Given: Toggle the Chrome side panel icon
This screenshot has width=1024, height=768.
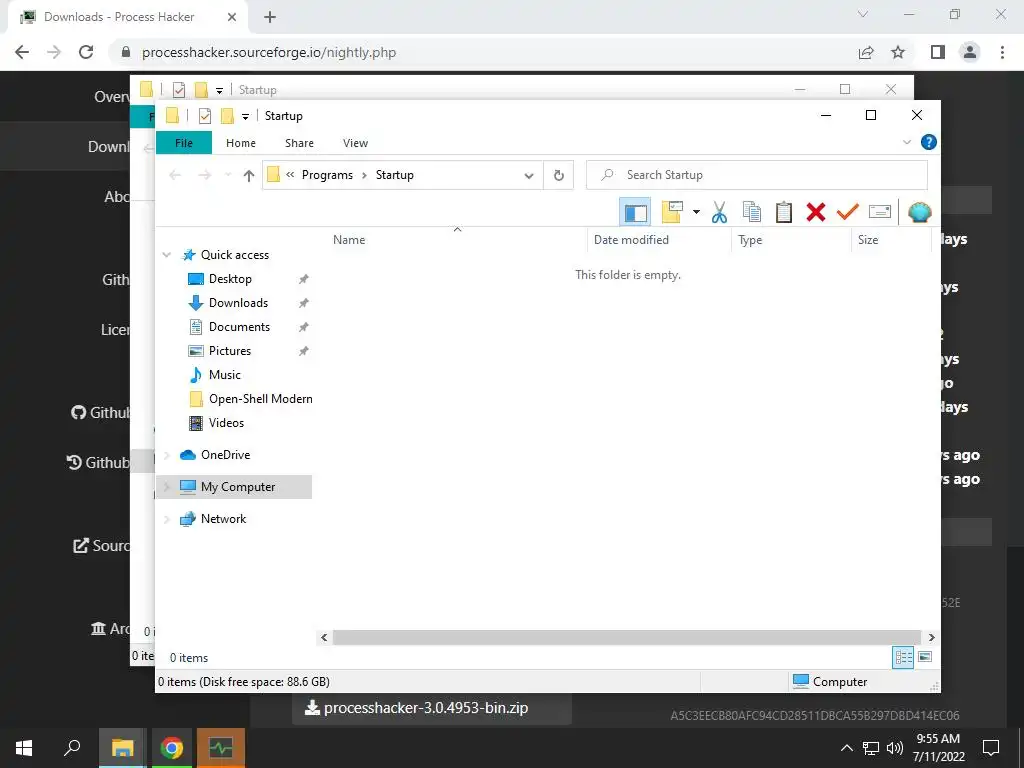Looking at the screenshot, I should click(x=938, y=52).
